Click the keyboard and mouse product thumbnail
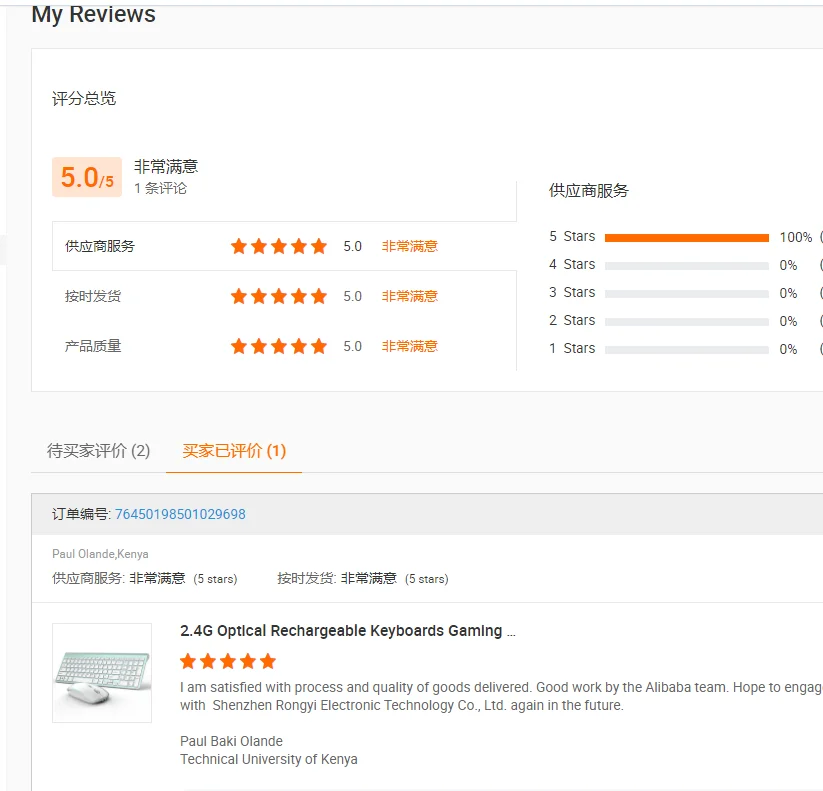The height and width of the screenshot is (791, 823). (102, 673)
